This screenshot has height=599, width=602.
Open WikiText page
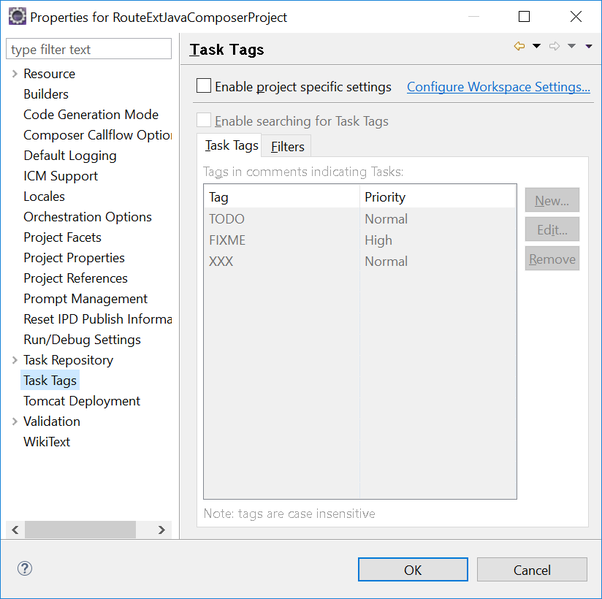(x=46, y=442)
